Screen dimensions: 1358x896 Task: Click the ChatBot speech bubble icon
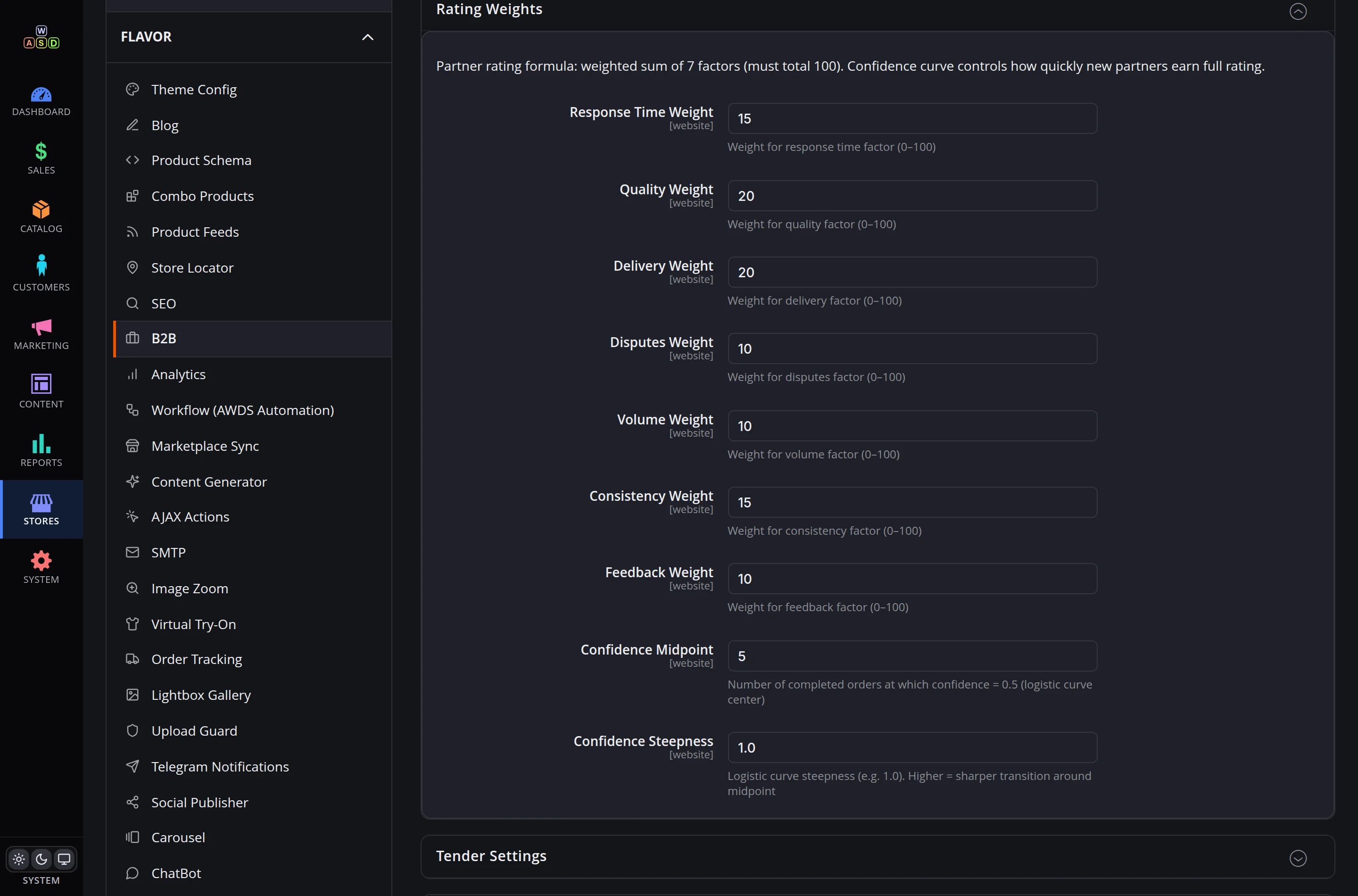click(x=132, y=872)
